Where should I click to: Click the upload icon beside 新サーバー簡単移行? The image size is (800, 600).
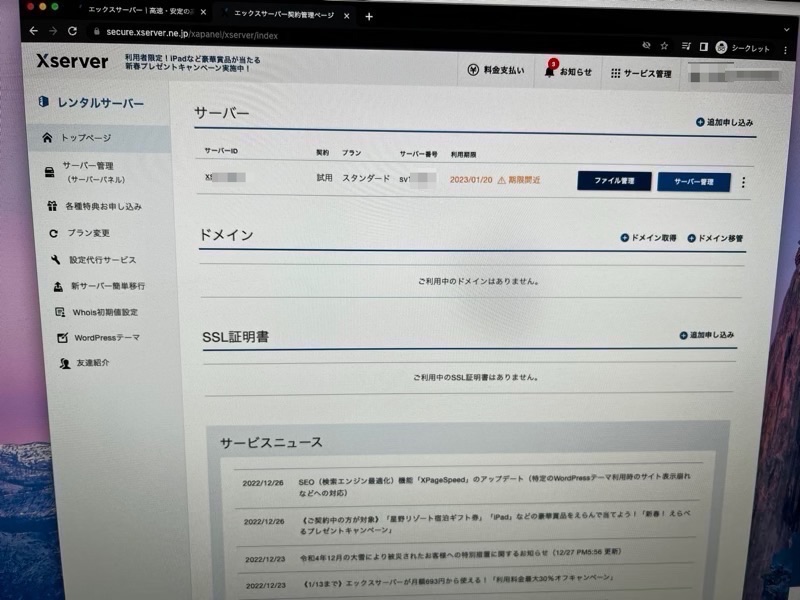58,286
